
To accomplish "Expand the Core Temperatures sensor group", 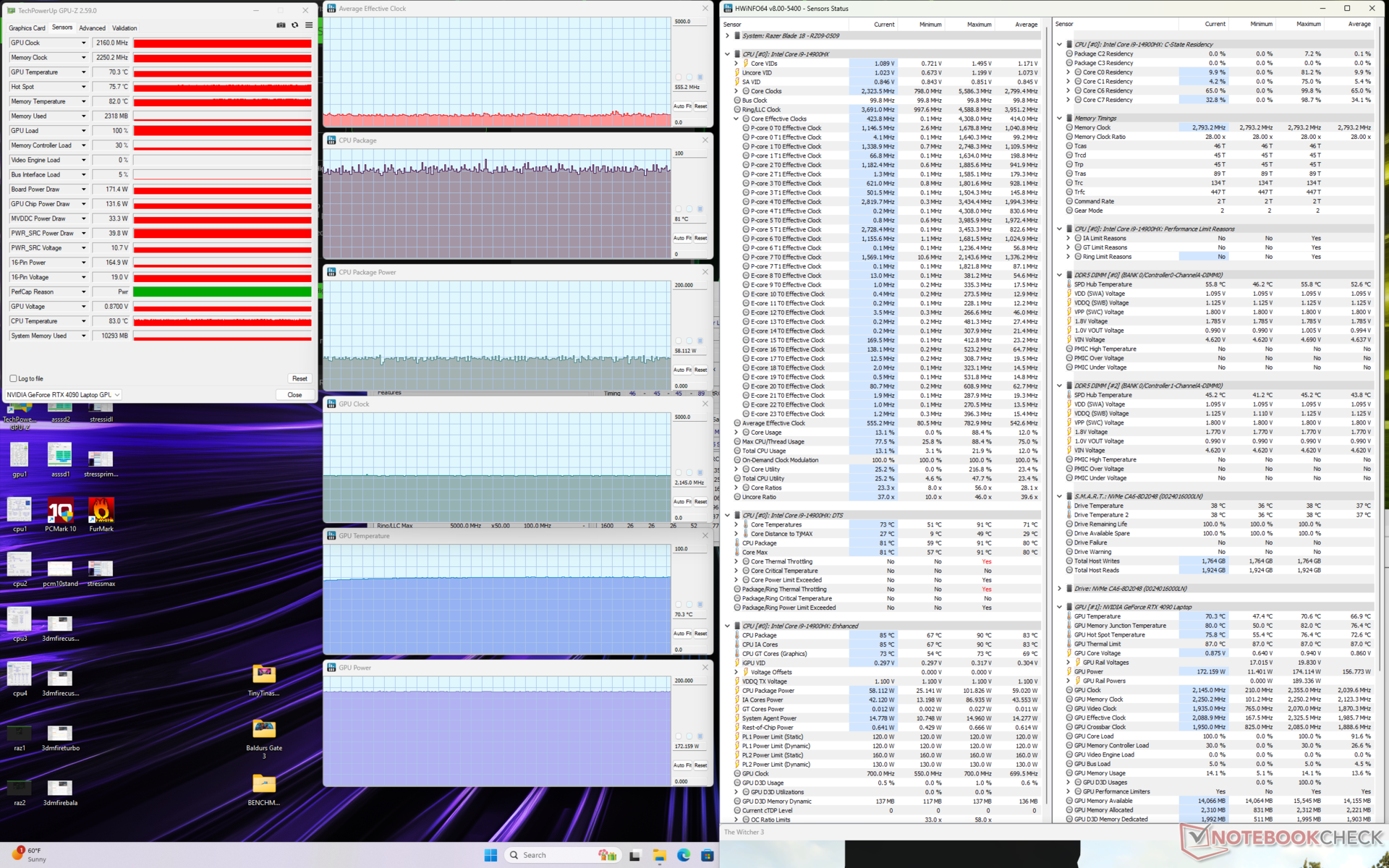I will 736,524.
